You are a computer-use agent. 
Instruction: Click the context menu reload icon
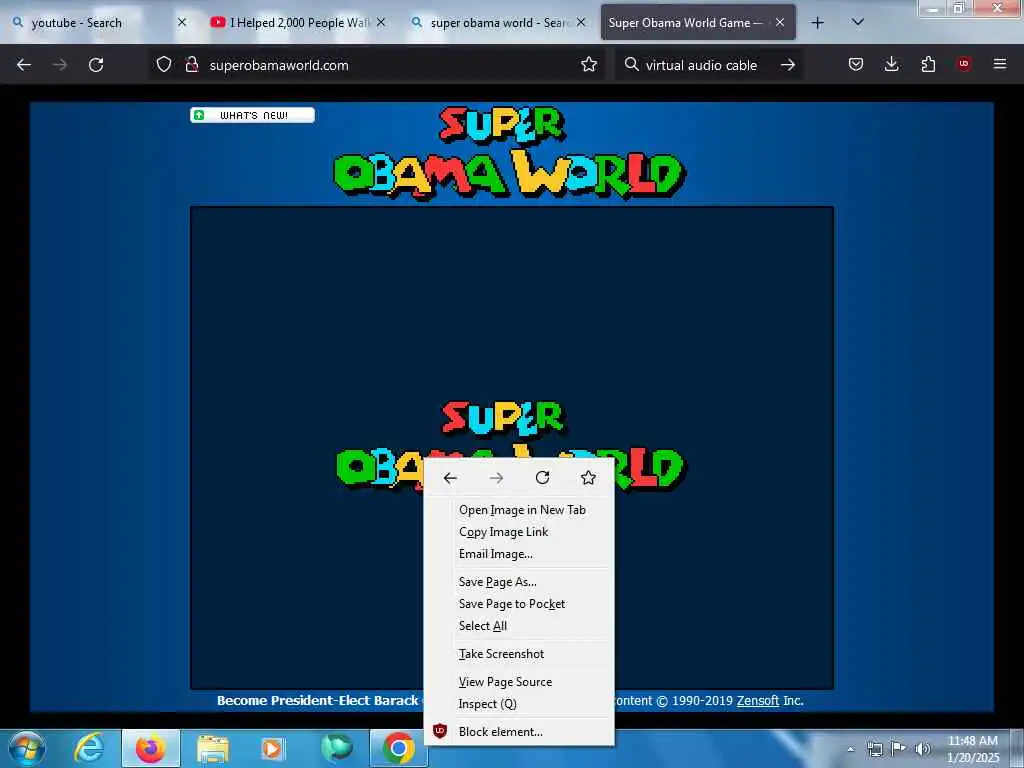point(543,478)
